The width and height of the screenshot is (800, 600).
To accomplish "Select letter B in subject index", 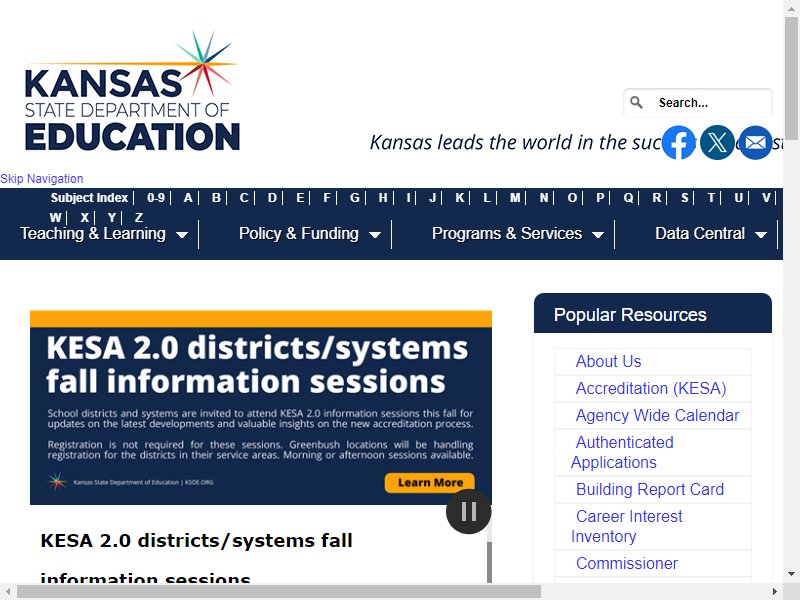I will click(x=216, y=197).
